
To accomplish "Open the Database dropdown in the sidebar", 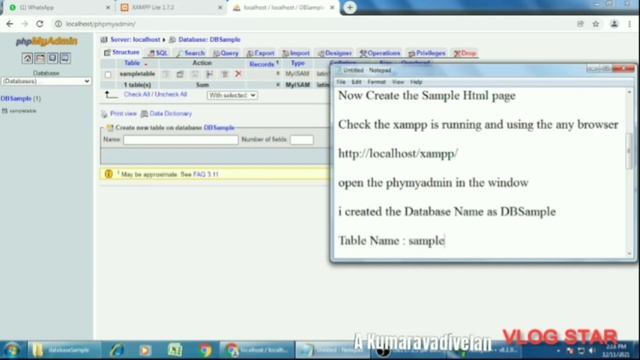I will click(x=46, y=81).
